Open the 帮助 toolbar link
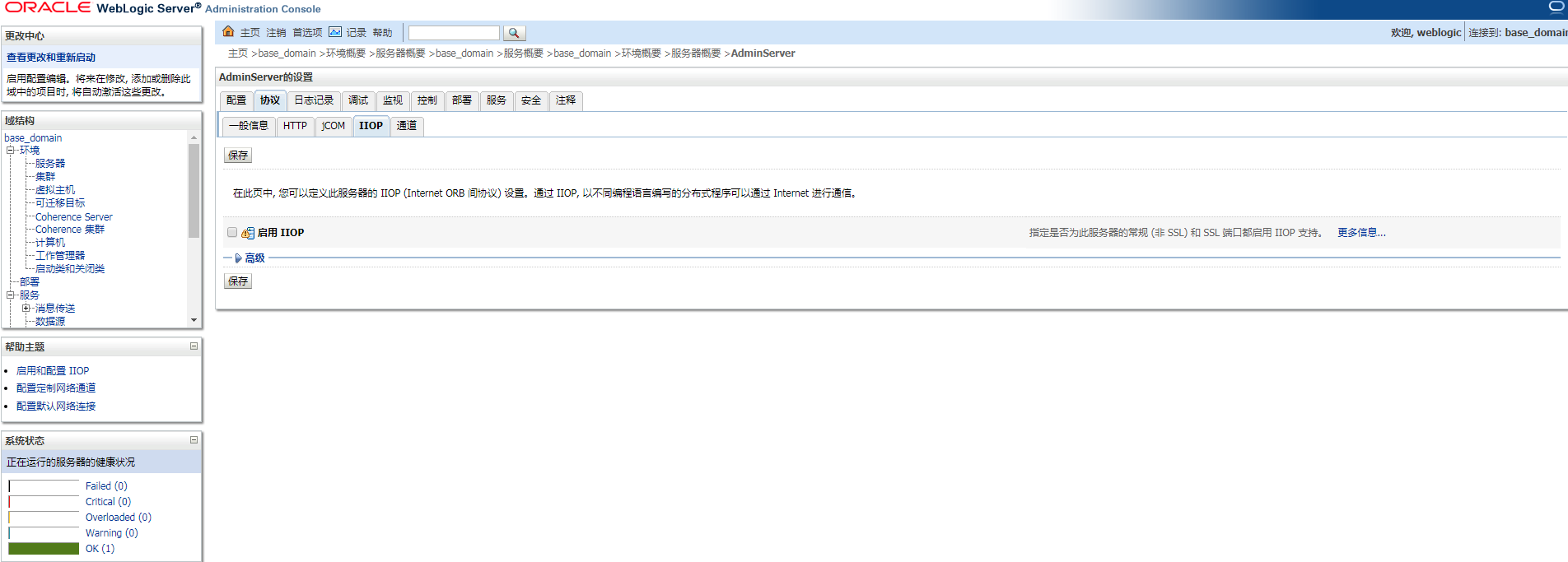1568x562 pixels. (382, 33)
